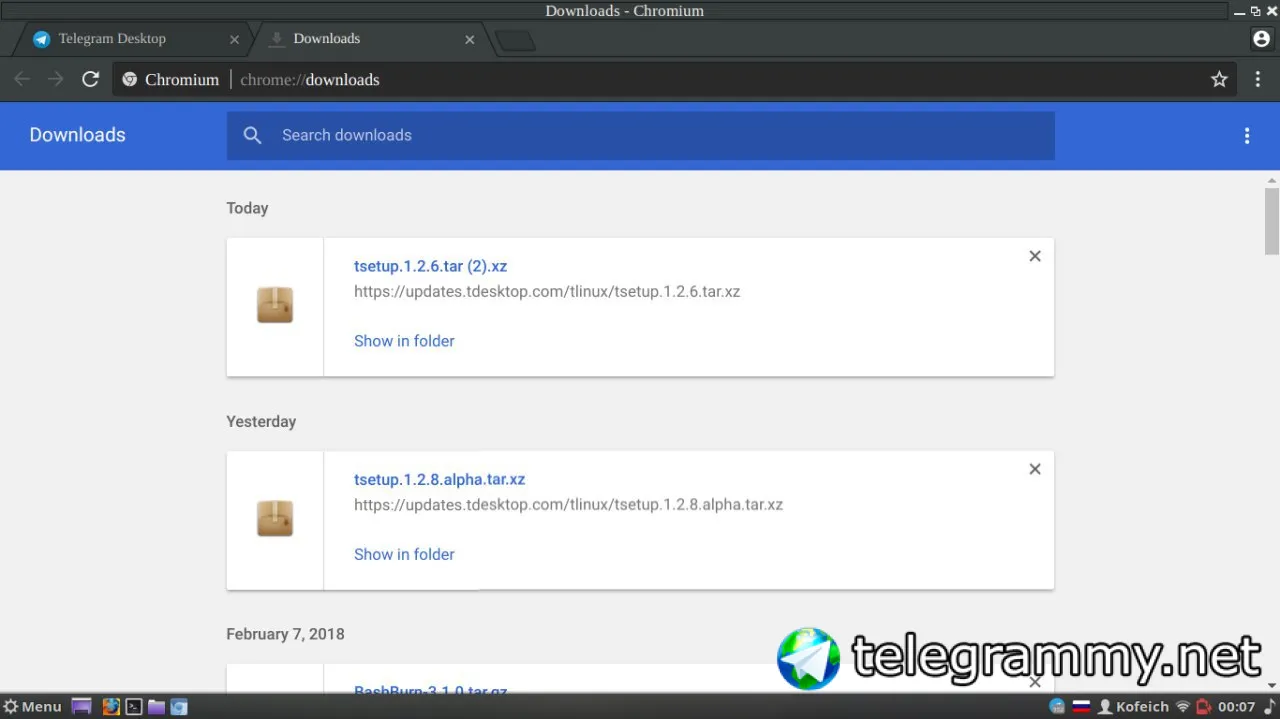
Task: Click the Russian flag keyboard layout indicator
Action: click(x=1081, y=706)
